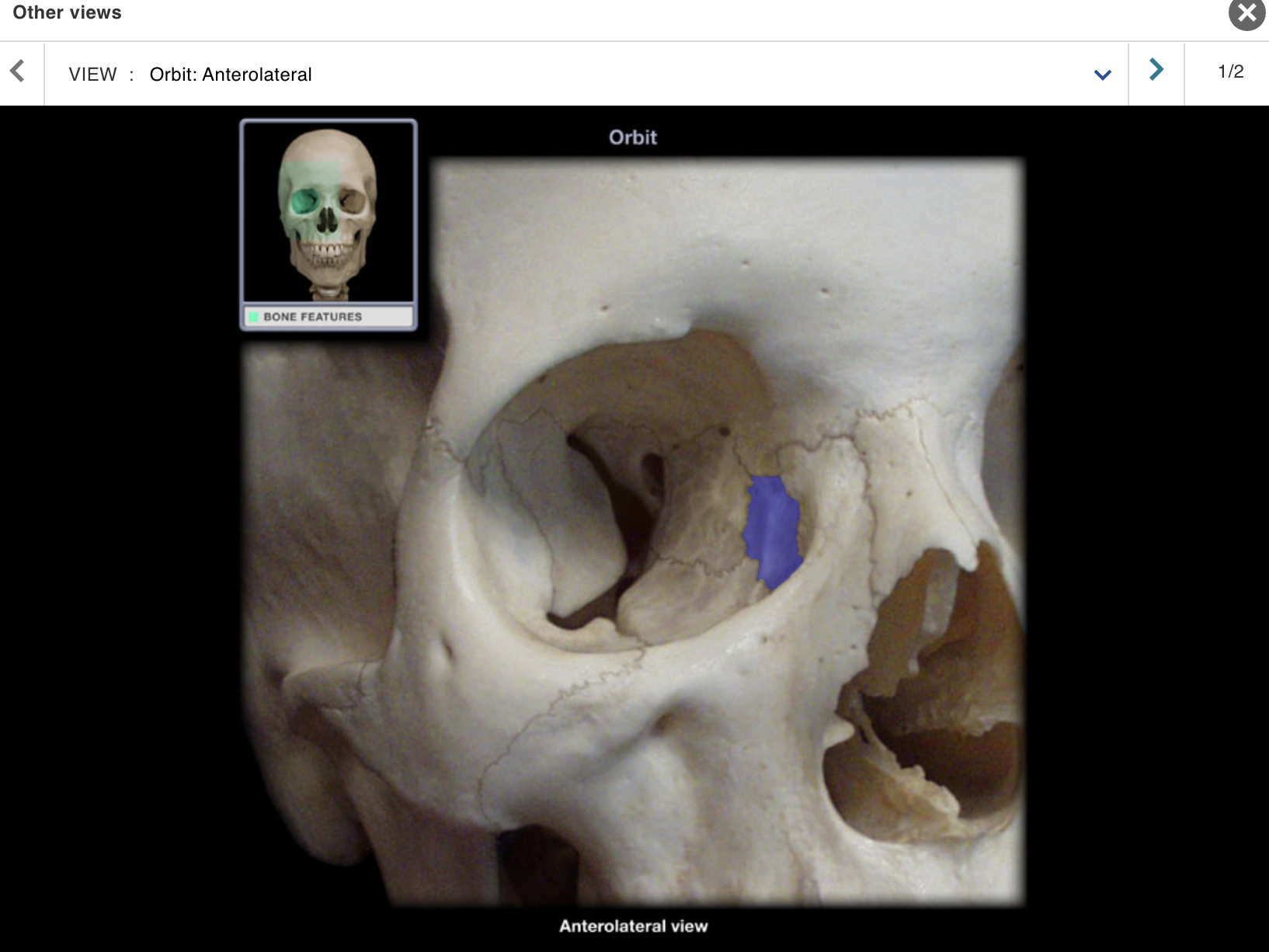The width and height of the screenshot is (1269, 952).
Task: Click the Orbit title above the image
Action: 633,137
